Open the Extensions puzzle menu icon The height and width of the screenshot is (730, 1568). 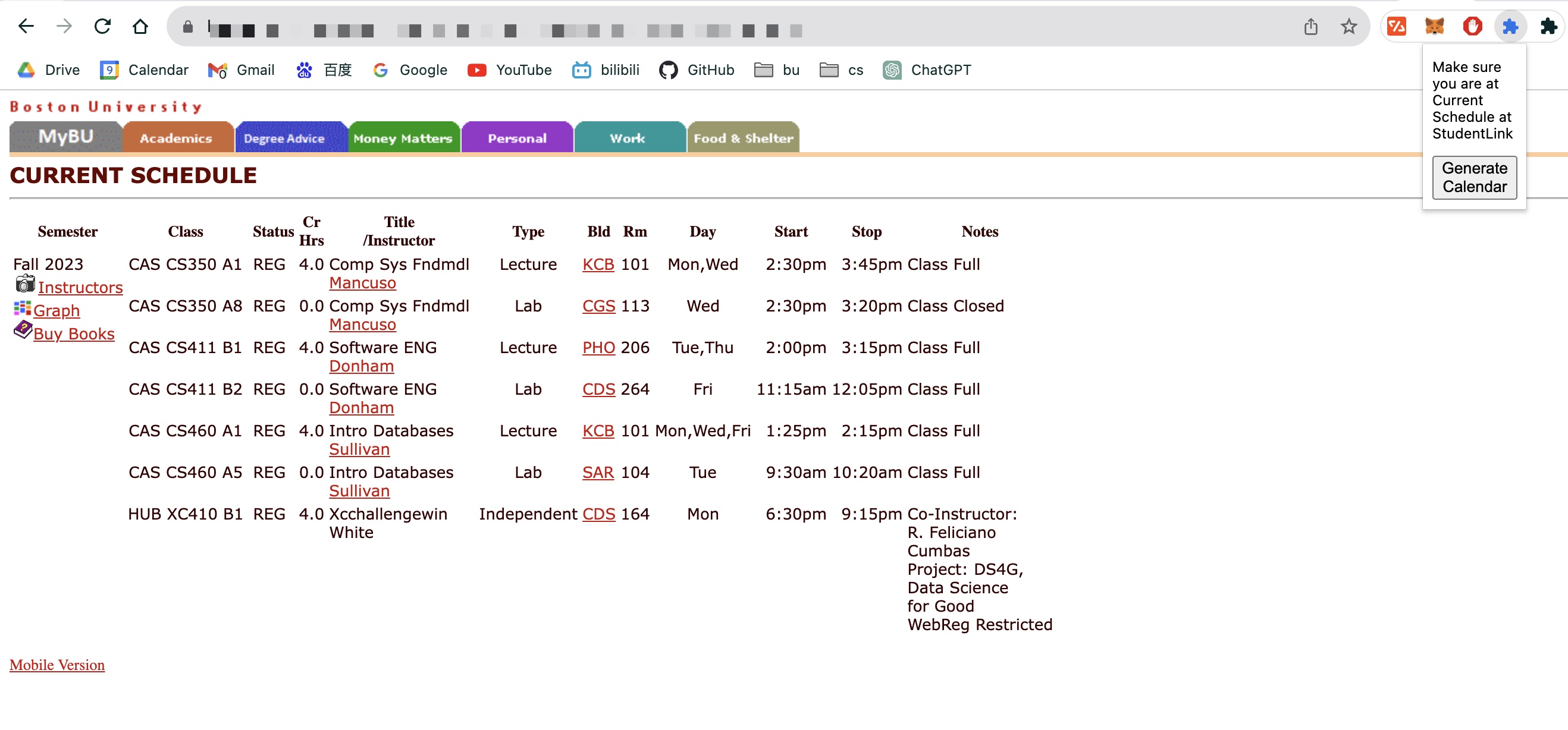[1548, 26]
